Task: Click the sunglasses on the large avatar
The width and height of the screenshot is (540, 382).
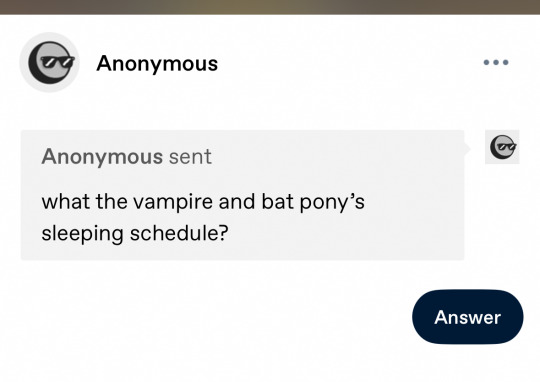Action: 58,62
